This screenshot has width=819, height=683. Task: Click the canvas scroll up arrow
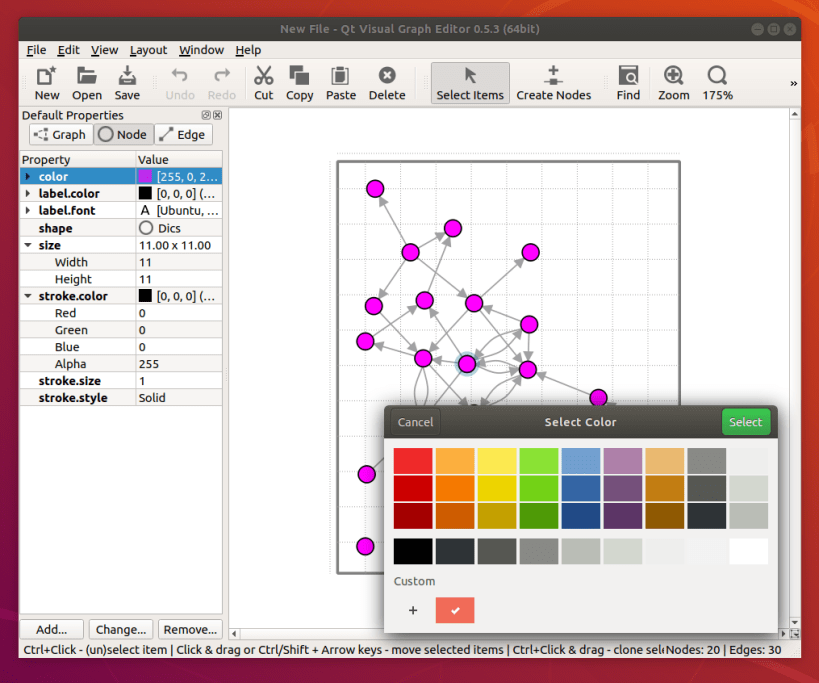(794, 114)
